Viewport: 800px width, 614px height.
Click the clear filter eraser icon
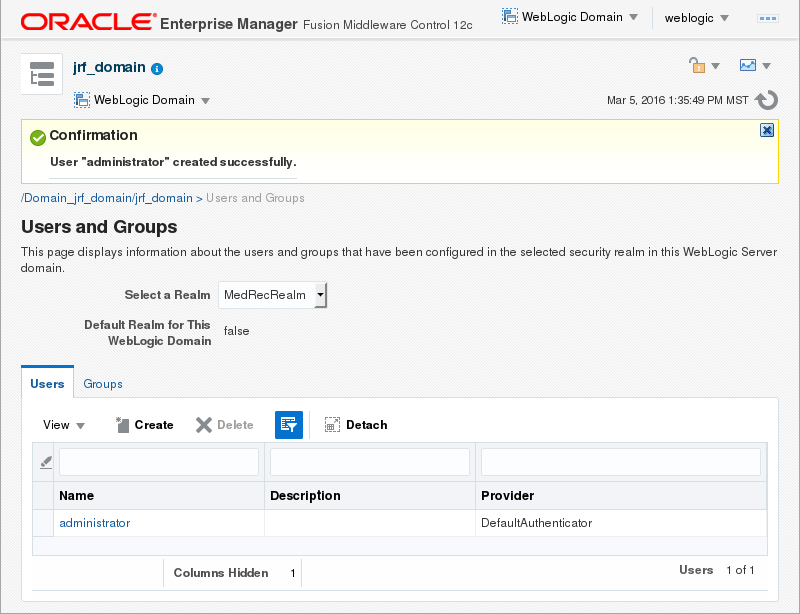point(45,462)
